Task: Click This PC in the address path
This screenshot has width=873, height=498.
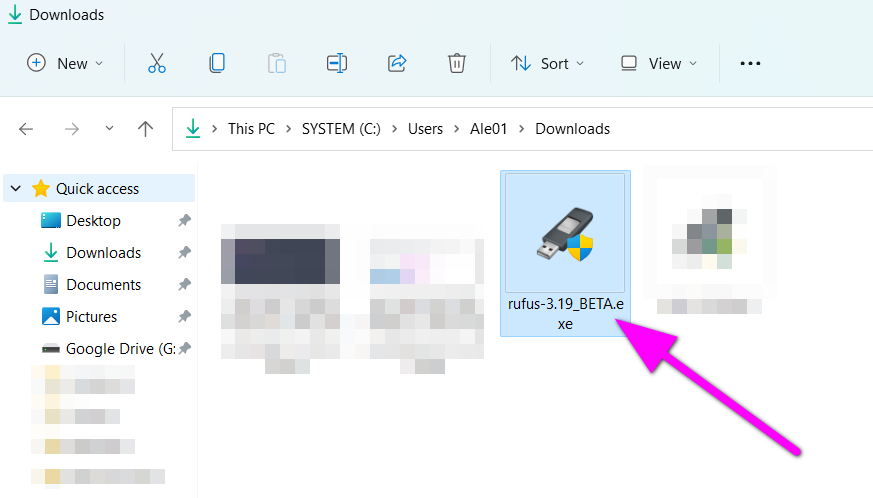Action: [x=251, y=129]
